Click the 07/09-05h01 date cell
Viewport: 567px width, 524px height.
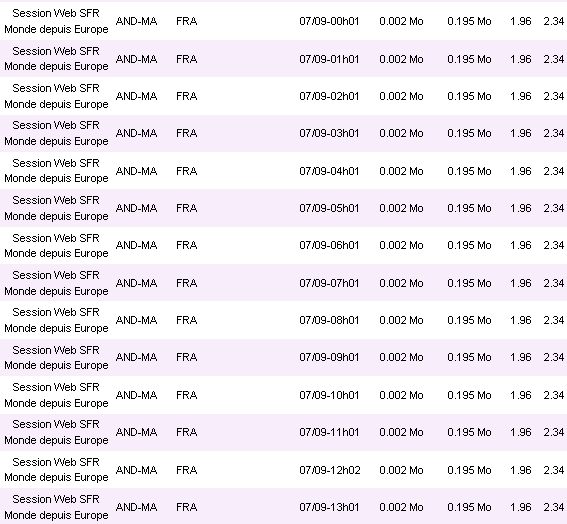pos(329,208)
